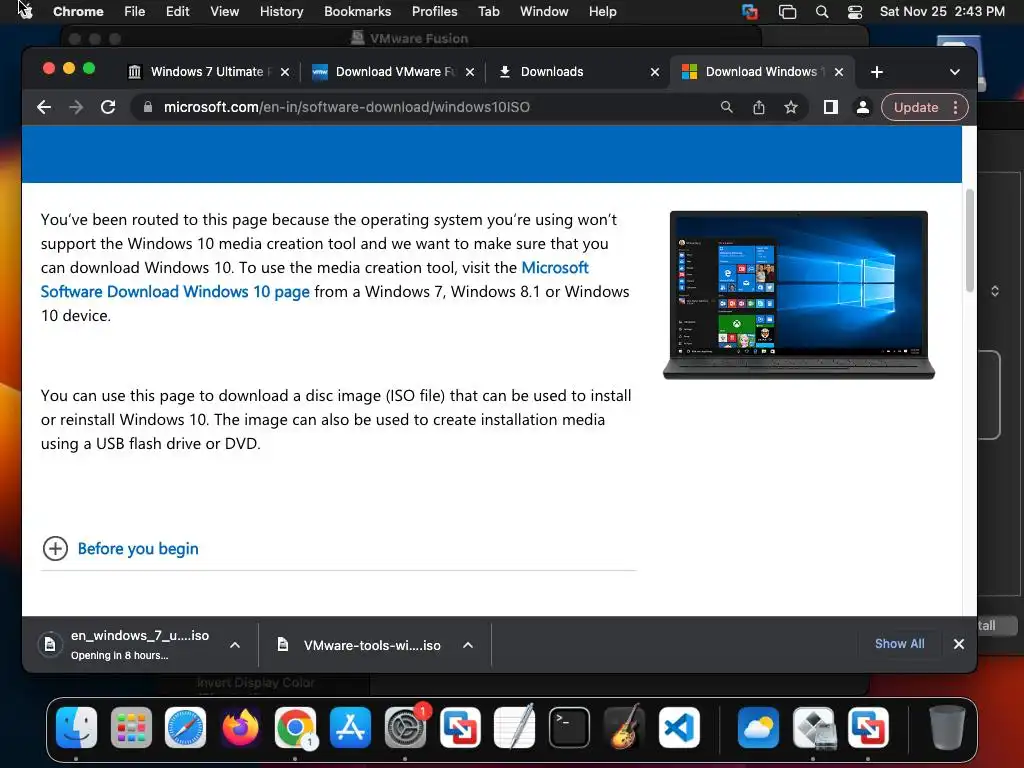Close the Downloads tab
The height and width of the screenshot is (768, 1024).
coord(654,72)
